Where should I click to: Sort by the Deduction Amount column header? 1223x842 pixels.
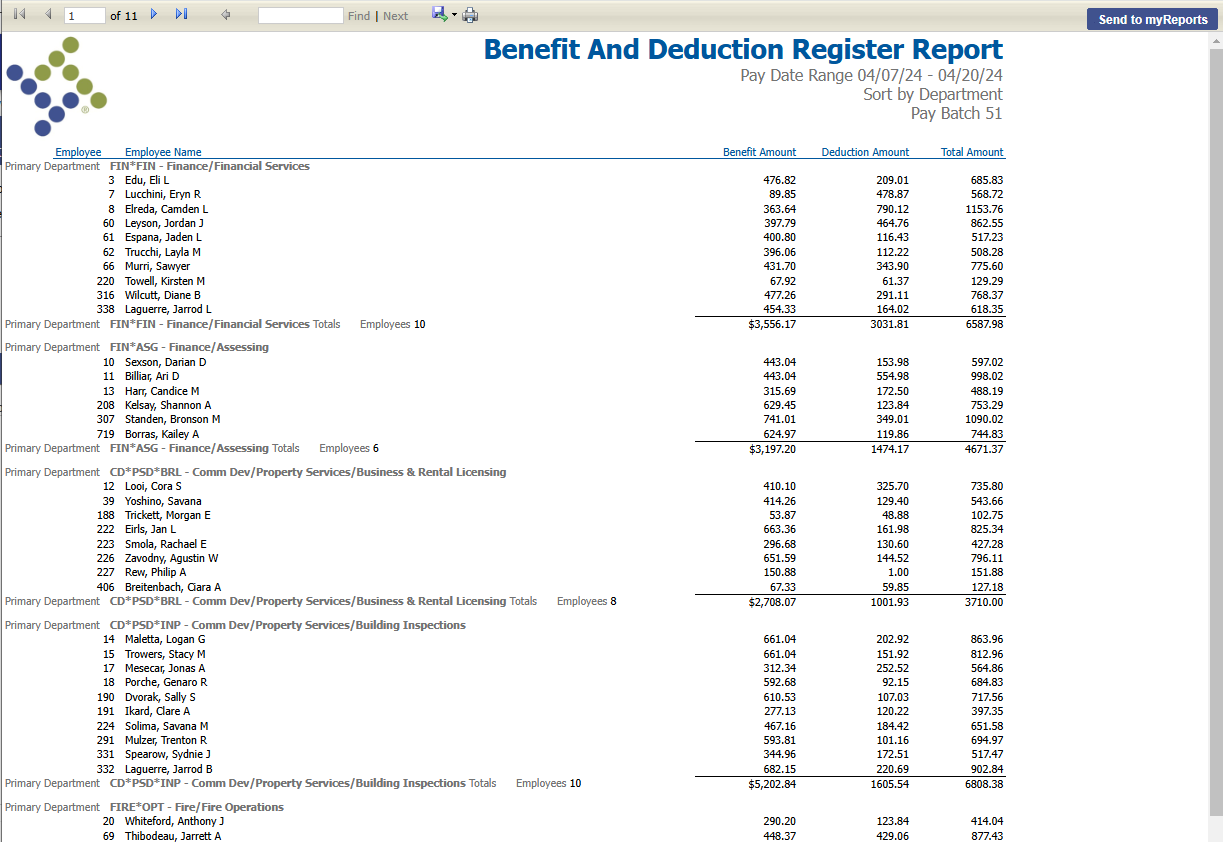point(866,152)
